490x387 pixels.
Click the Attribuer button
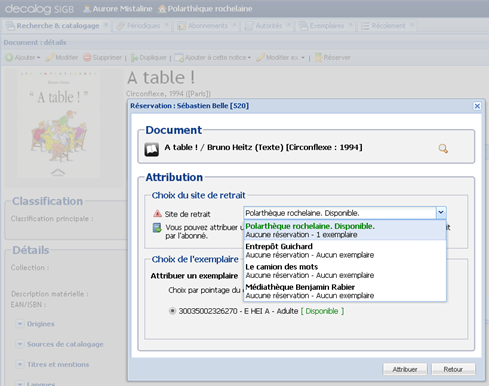point(405,369)
